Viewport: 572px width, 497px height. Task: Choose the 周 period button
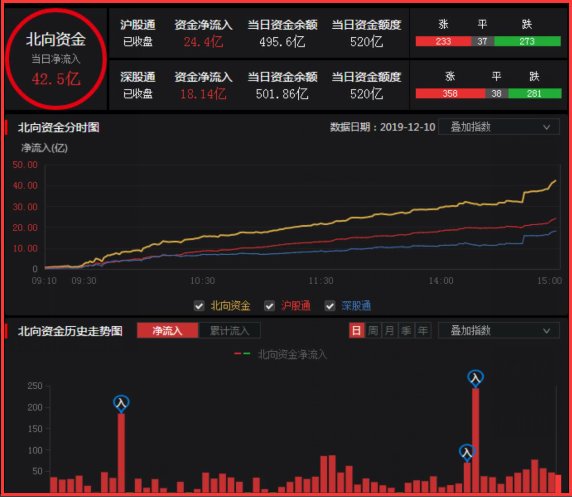click(373, 331)
